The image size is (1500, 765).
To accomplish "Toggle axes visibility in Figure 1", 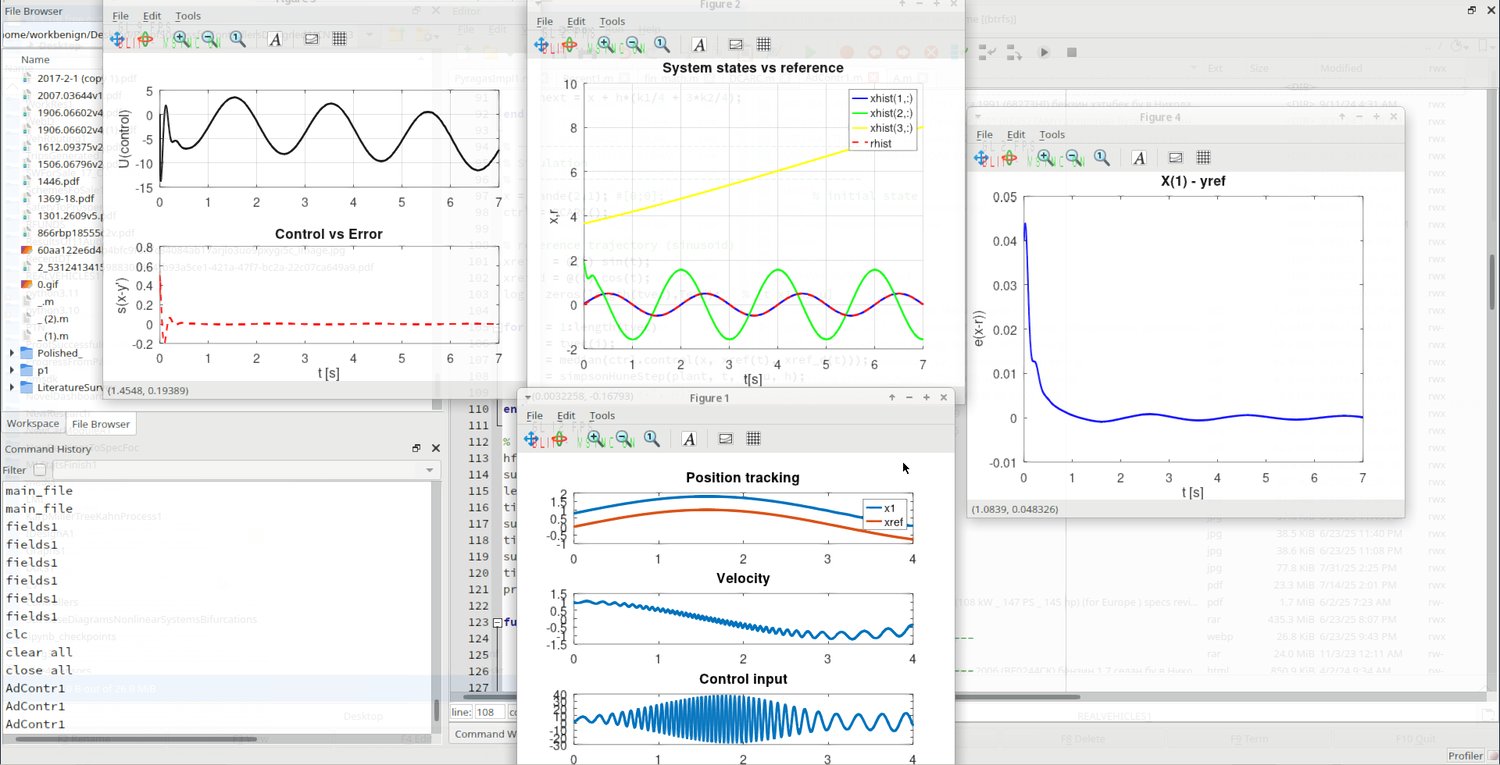I will pos(726,438).
